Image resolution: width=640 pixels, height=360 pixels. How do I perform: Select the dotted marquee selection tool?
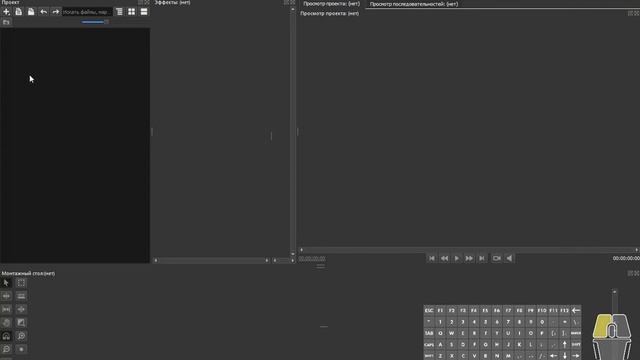[x=21, y=283]
